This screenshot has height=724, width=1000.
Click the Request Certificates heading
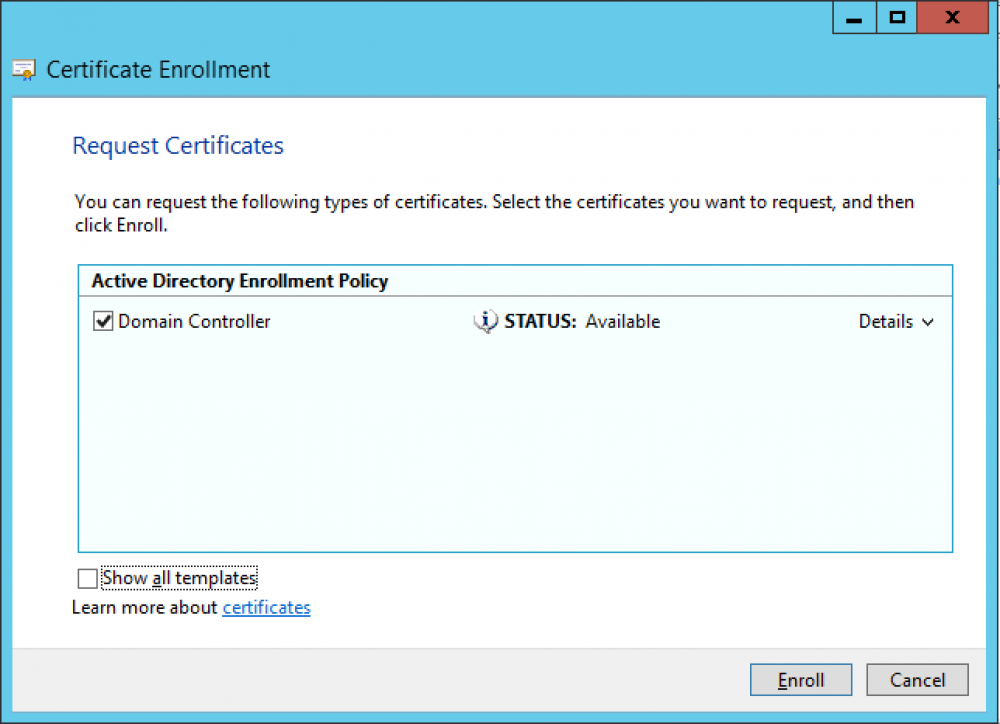tap(178, 146)
